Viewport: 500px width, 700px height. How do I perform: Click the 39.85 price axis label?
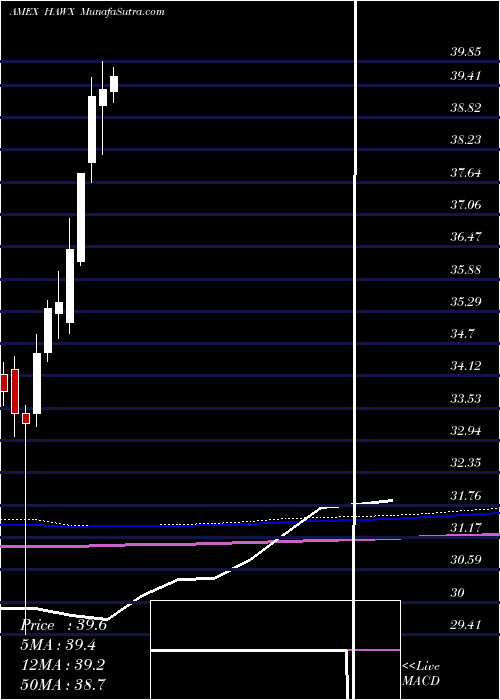(x=466, y=51)
